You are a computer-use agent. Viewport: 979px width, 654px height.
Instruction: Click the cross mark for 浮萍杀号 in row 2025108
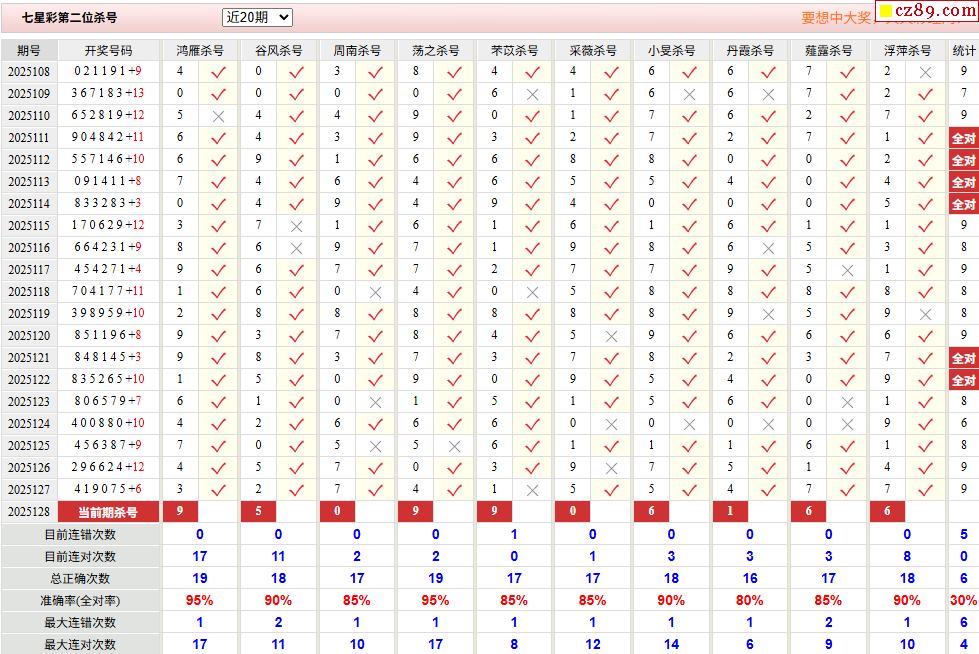point(926,72)
